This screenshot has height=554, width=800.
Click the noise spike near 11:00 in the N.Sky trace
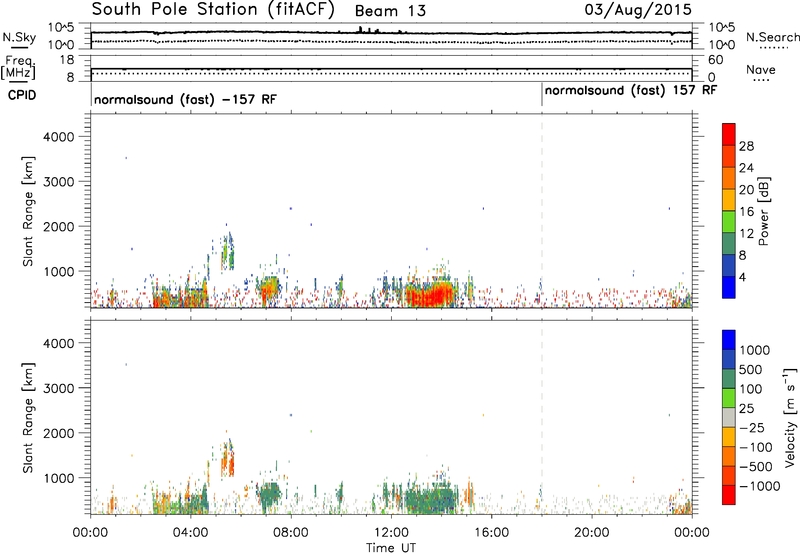tap(361, 30)
